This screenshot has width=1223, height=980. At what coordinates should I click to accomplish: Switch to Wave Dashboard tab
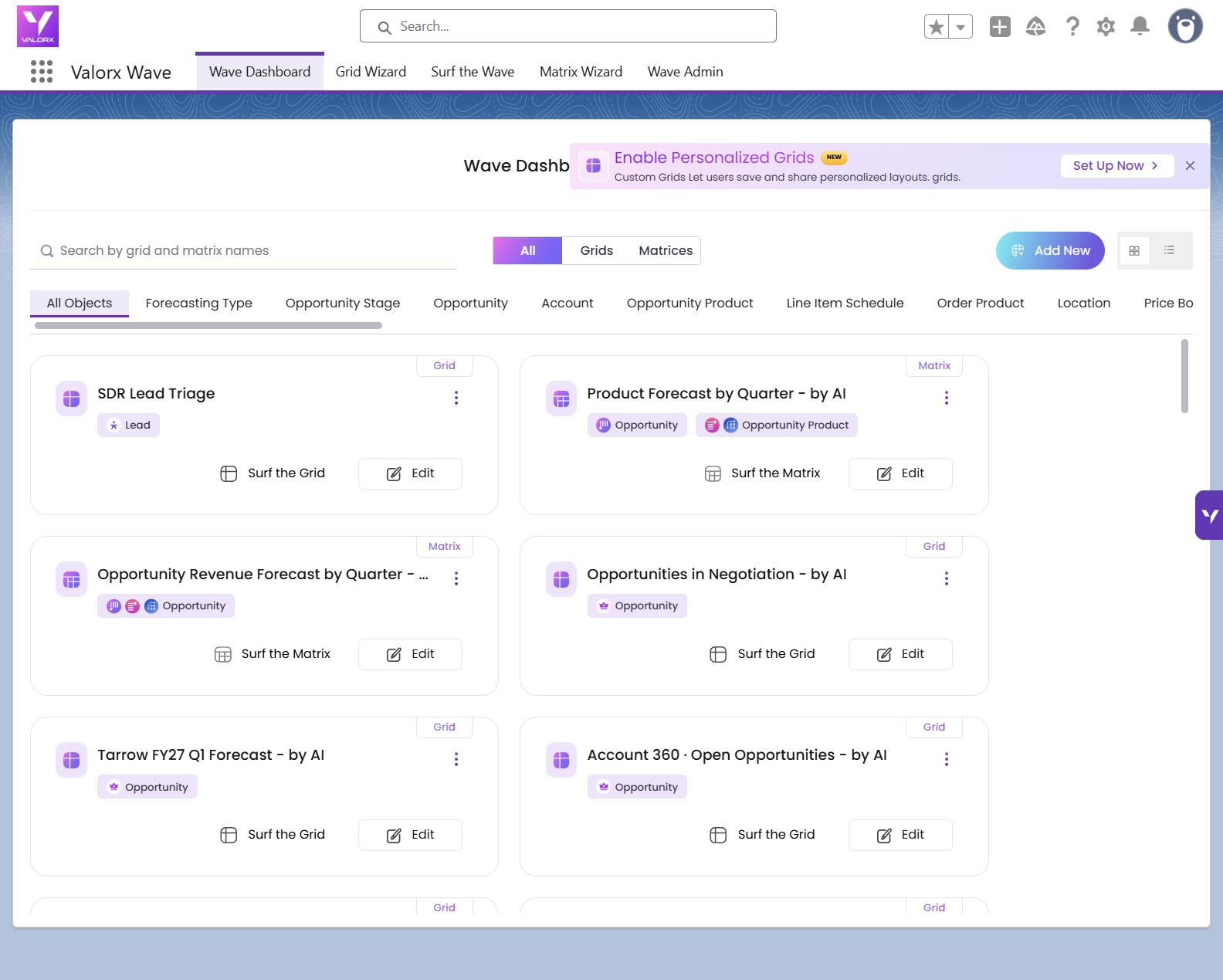(x=259, y=72)
